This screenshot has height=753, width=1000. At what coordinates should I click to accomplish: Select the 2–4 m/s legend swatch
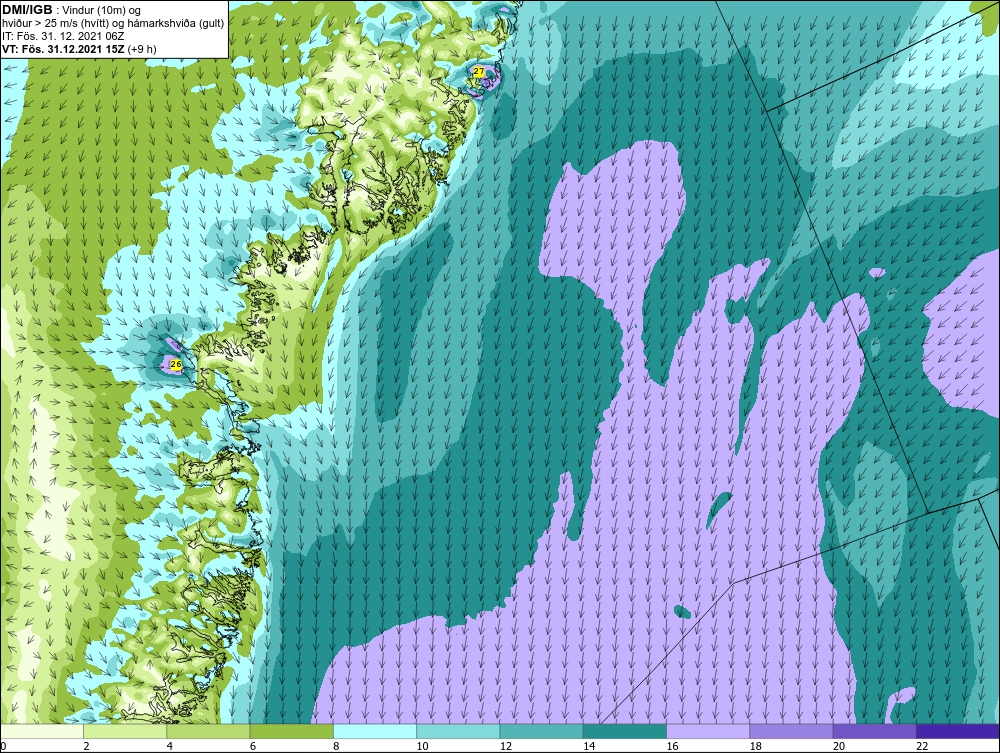coord(125,731)
